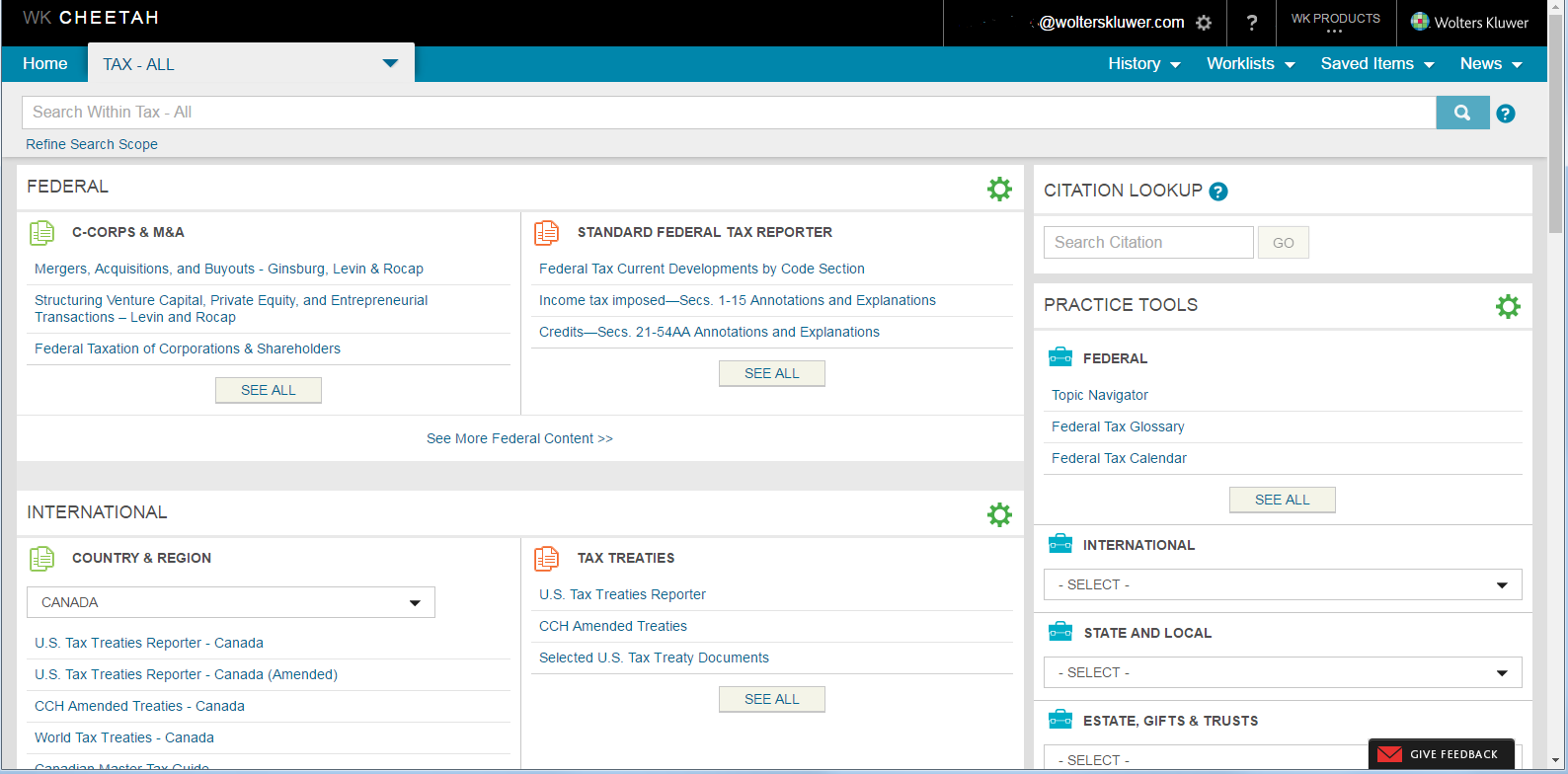Open Selected U.S. Tax Treaty Documents
1568x774 pixels.
(654, 658)
